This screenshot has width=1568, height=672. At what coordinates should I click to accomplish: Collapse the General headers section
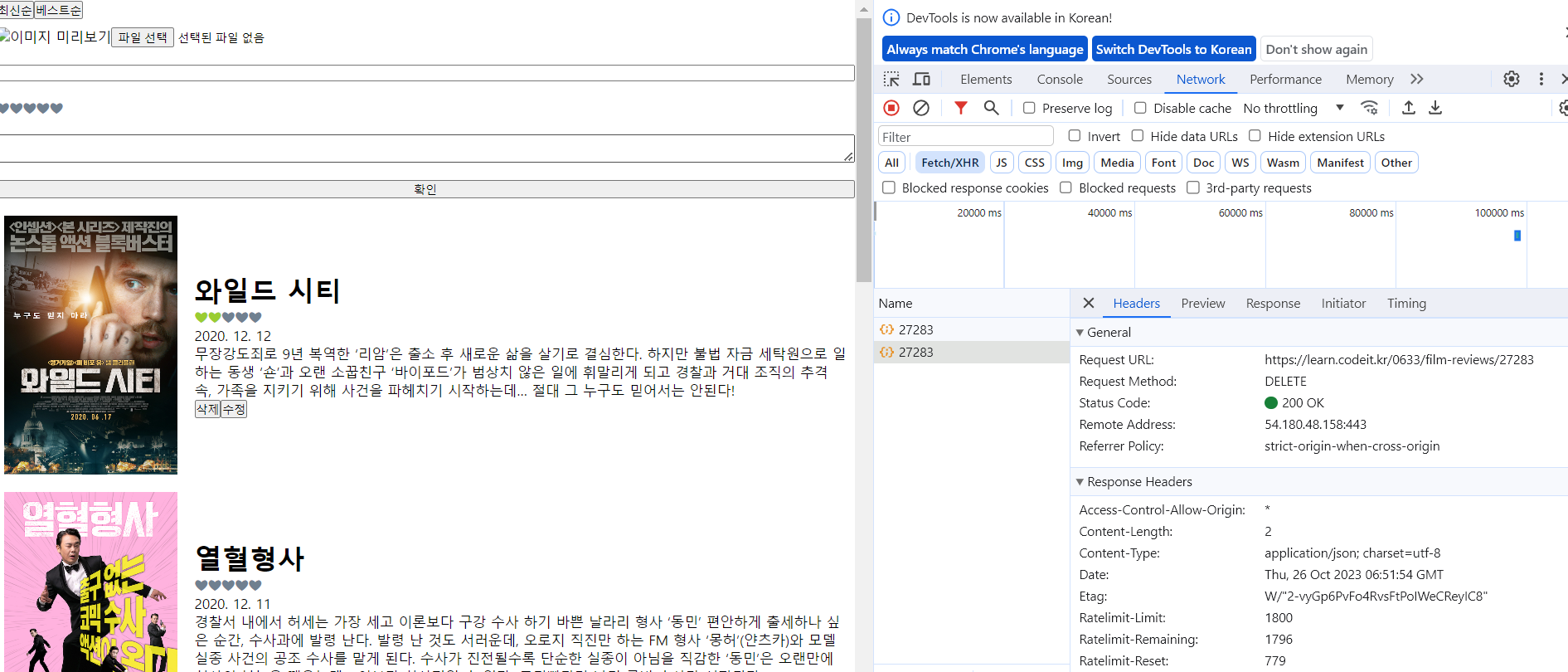pyautogui.click(x=1080, y=333)
